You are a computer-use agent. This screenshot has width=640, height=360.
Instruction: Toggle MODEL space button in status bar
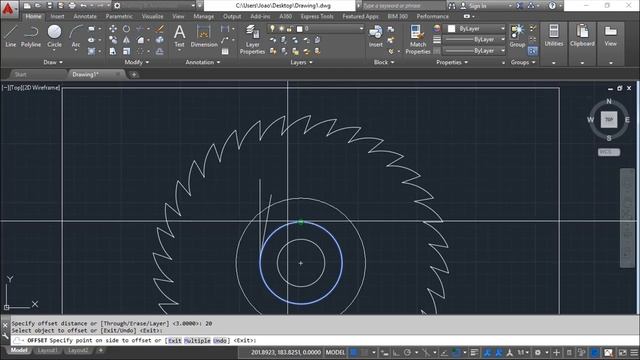[x=335, y=352]
